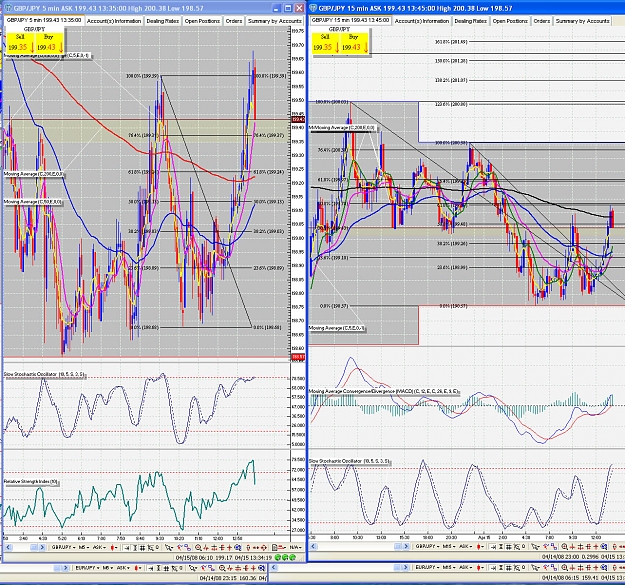
Task: Click blue linked squares icon in 15 min toolbar
Action: pos(554,546)
